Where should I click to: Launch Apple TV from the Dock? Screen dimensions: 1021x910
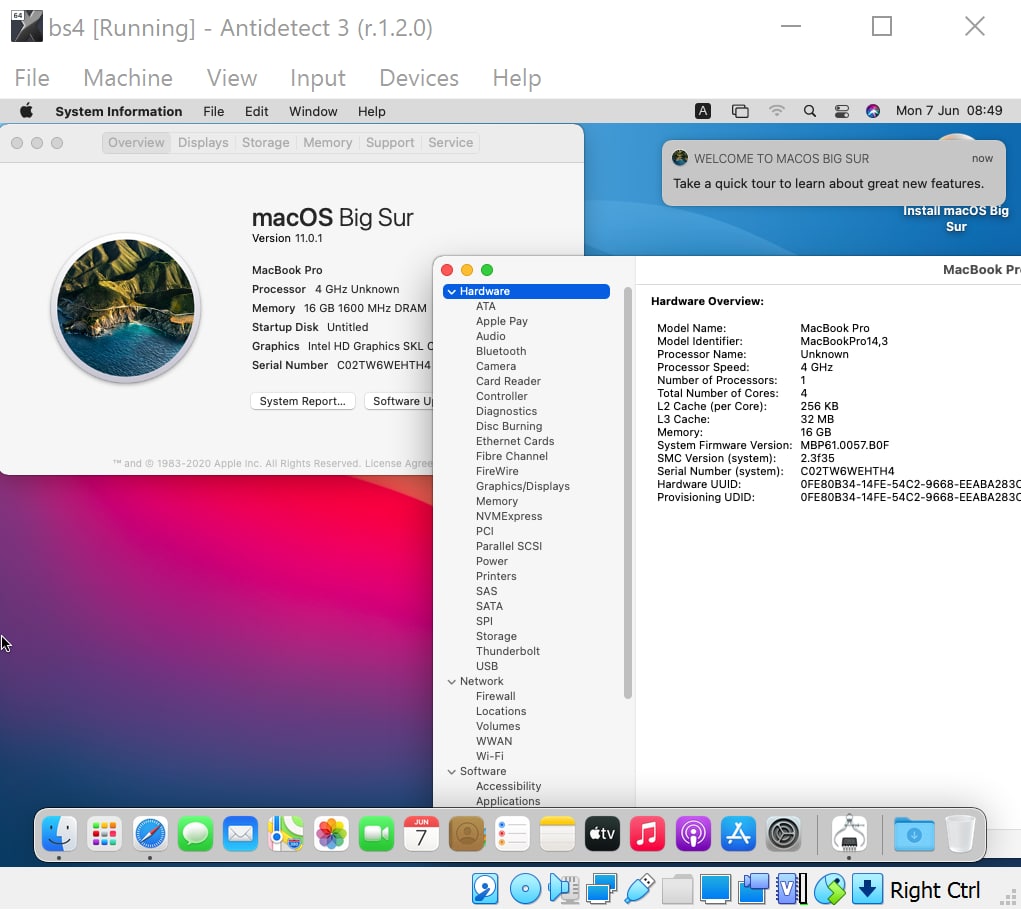602,833
